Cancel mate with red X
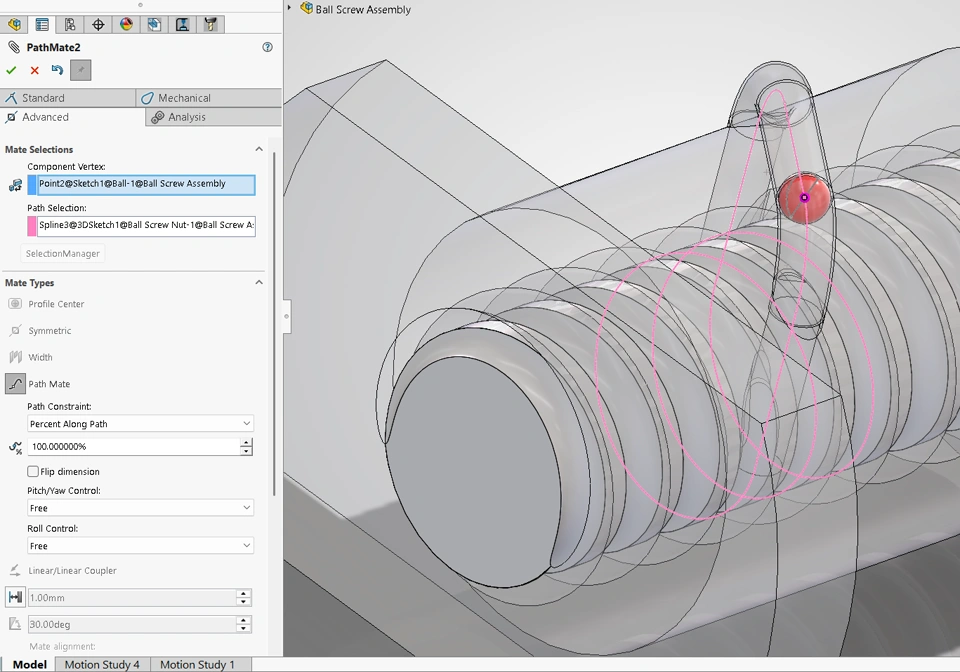Viewport: 960px width, 672px height. 35,70
